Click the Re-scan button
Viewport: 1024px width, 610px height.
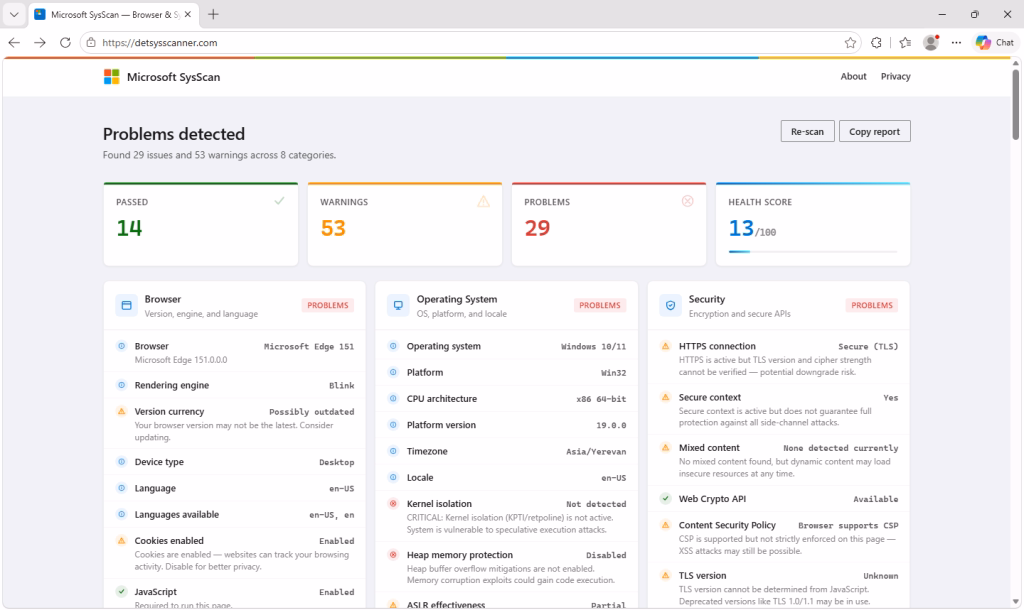(807, 131)
